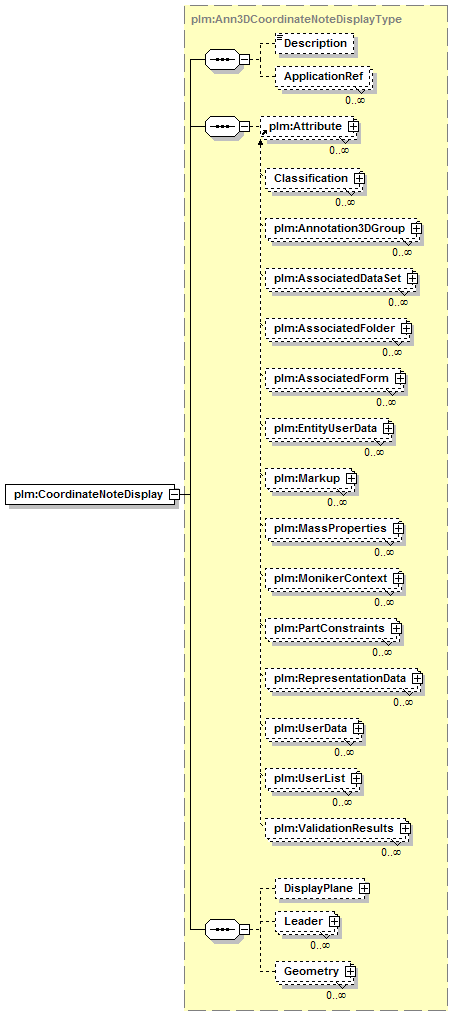The height and width of the screenshot is (1016, 453).
Task: Click the plm:Ann3DCoordinateNoteDisplayType type label
Action: click(296, 19)
